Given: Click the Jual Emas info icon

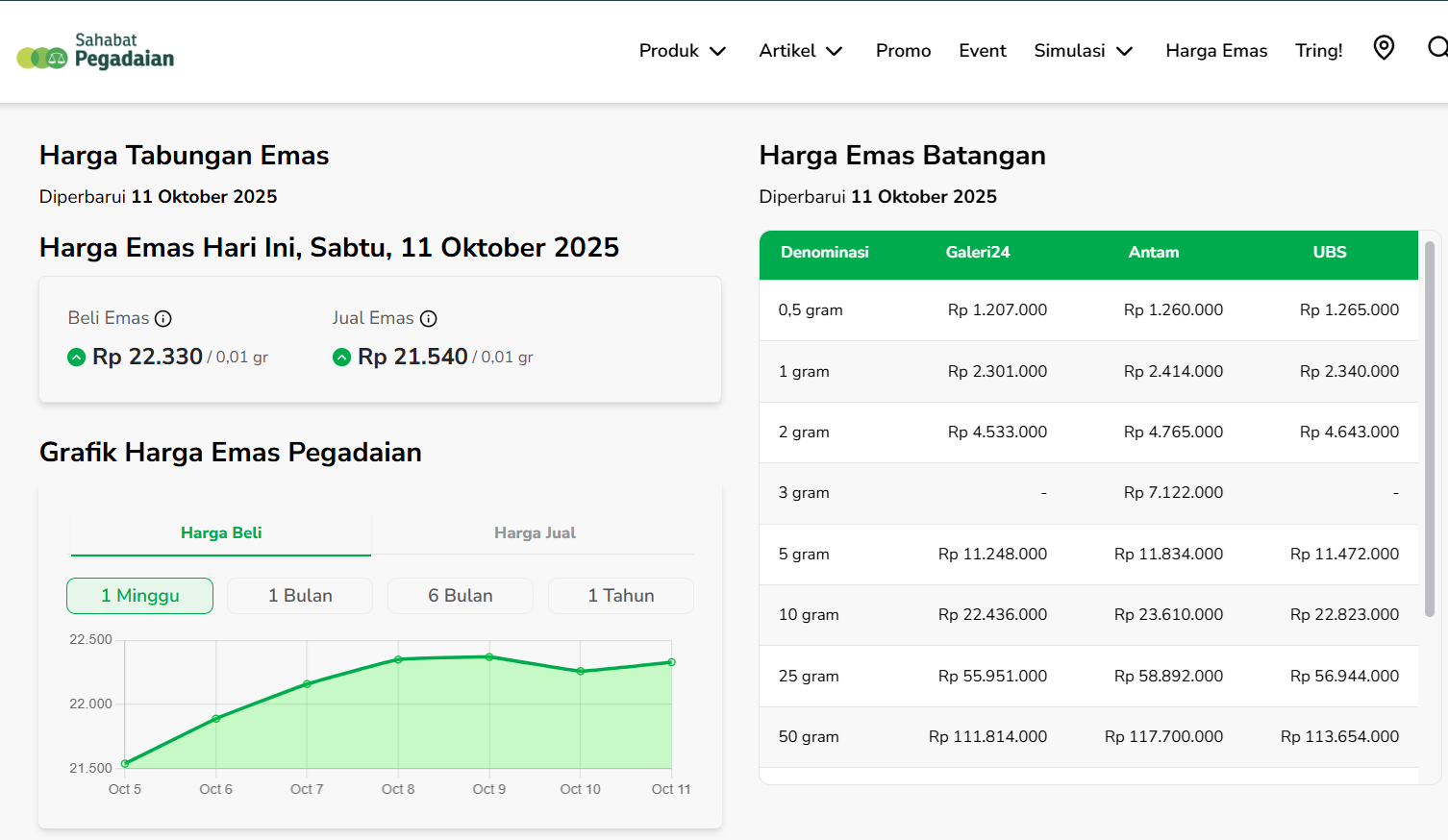Looking at the screenshot, I should [x=429, y=319].
